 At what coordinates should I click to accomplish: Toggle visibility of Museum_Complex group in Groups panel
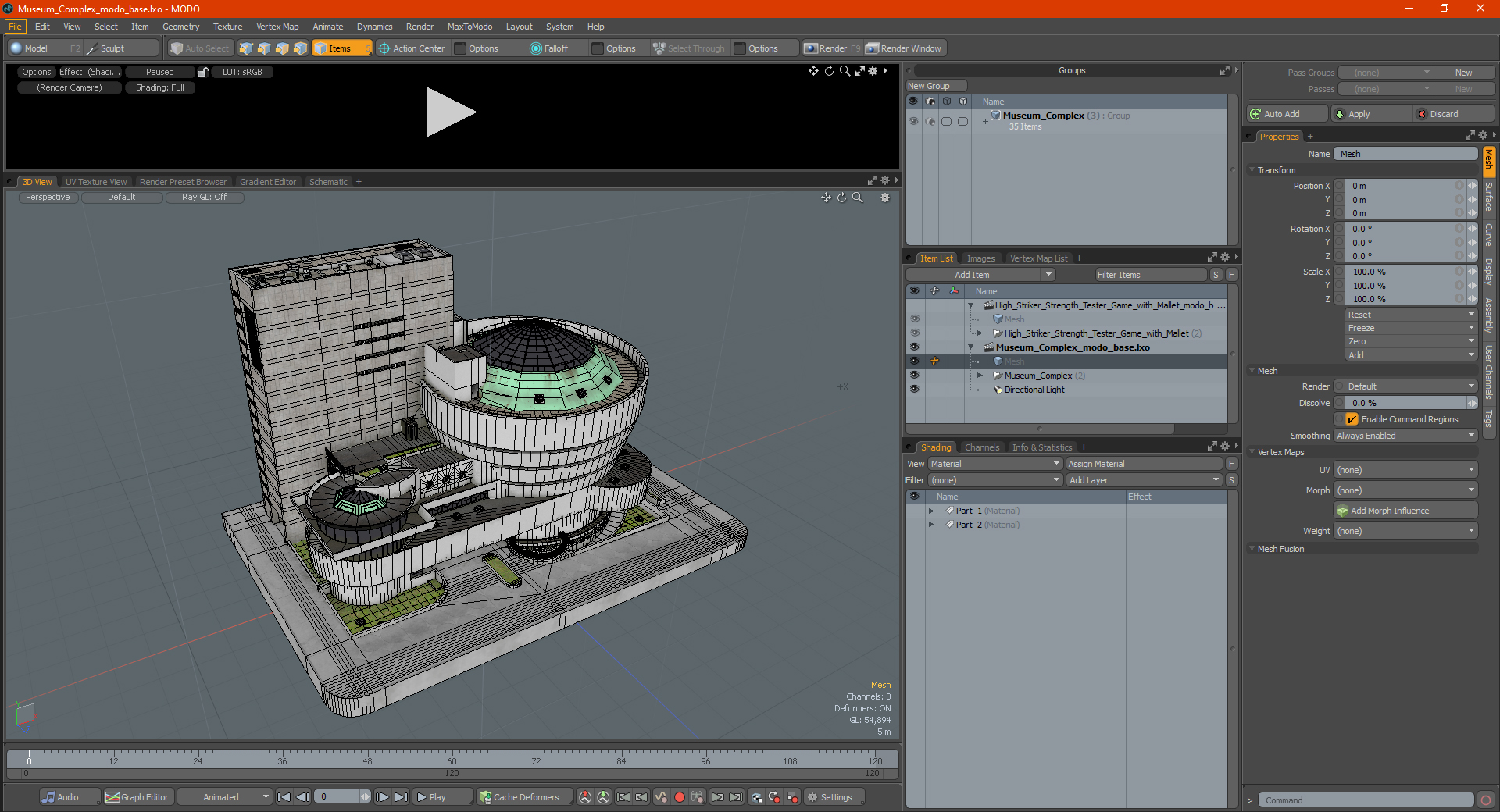tap(913, 121)
